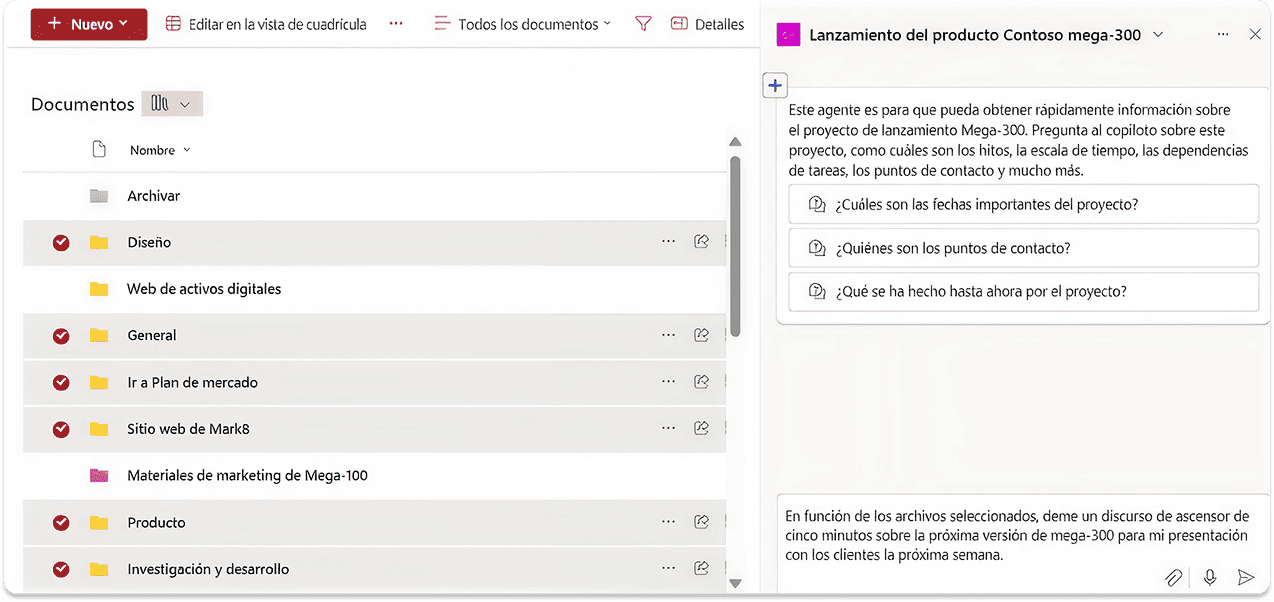Click the attach file paperclip icon
Image resolution: width=1274 pixels, height=602 pixels.
coord(1173,577)
